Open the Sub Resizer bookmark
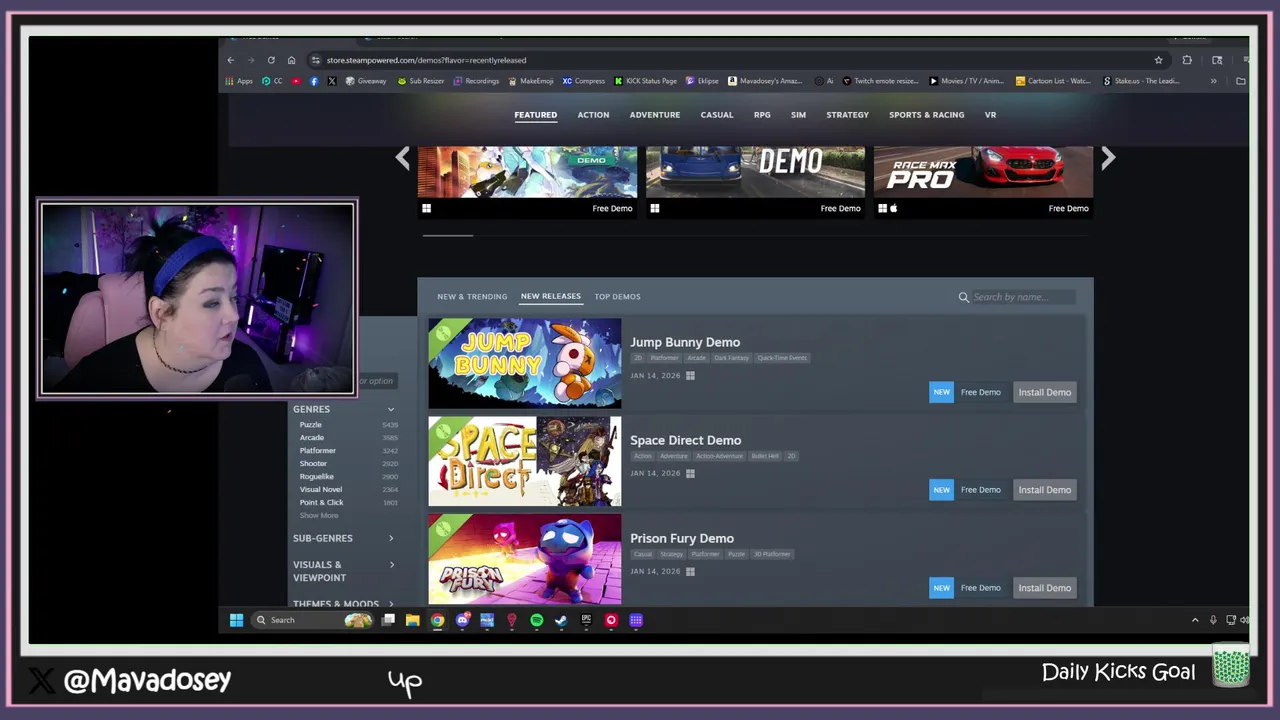The image size is (1280, 720). [421, 81]
